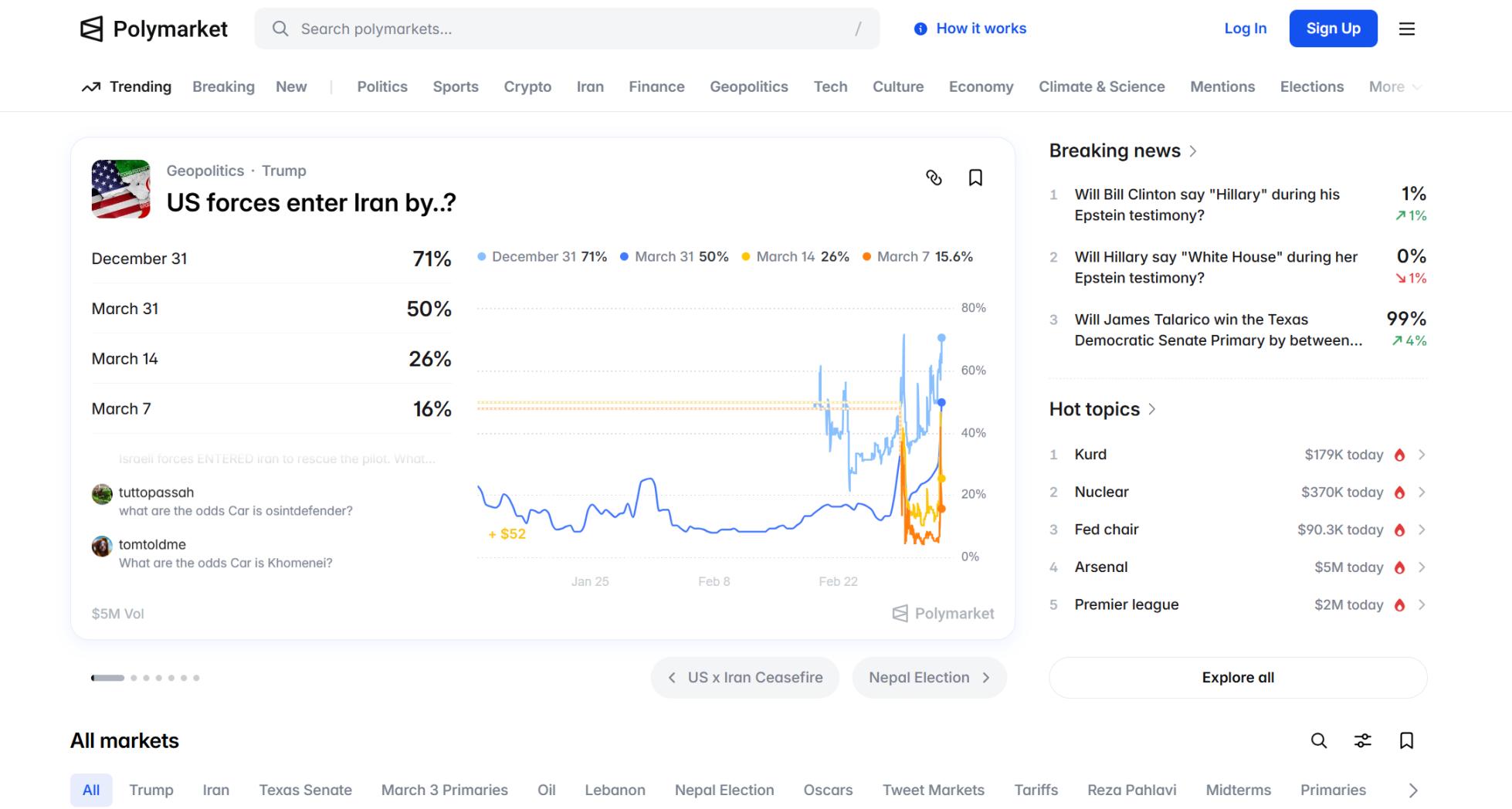The width and height of the screenshot is (1512, 809).
Task: Click the Polymarket logo
Action: [x=154, y=29]
